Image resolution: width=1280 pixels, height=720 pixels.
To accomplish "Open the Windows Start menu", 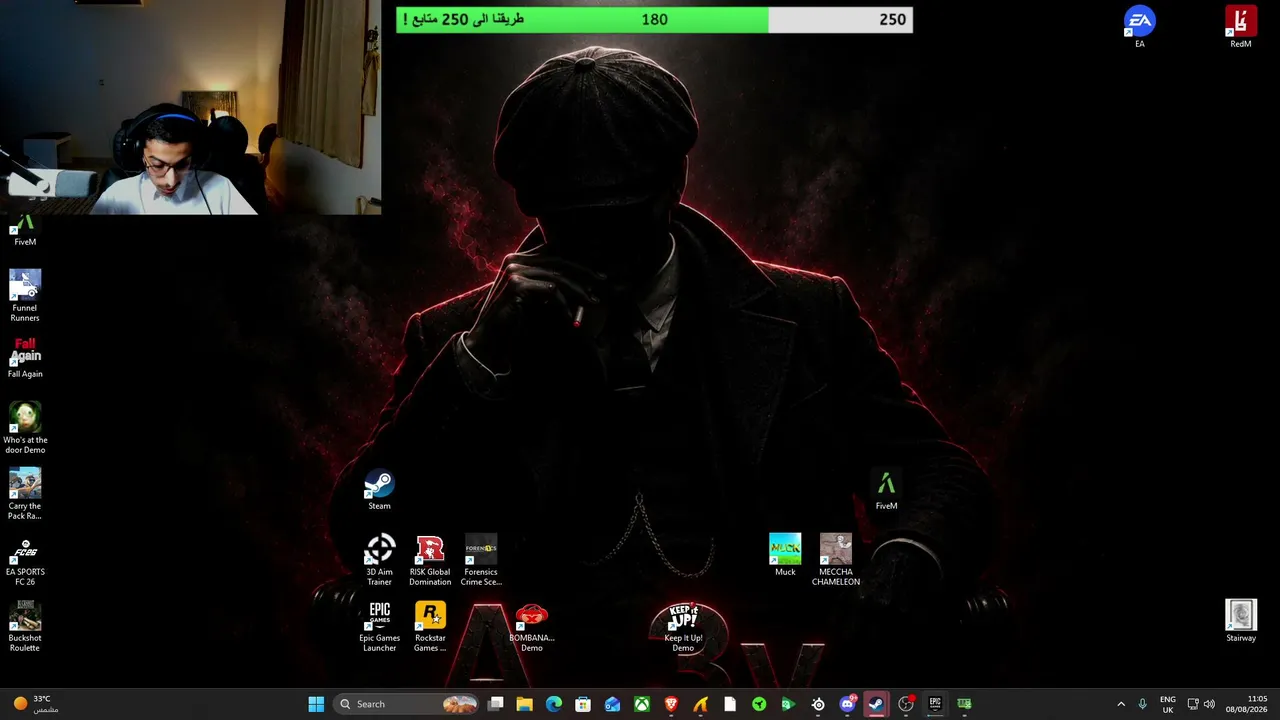I will [316, 704].
